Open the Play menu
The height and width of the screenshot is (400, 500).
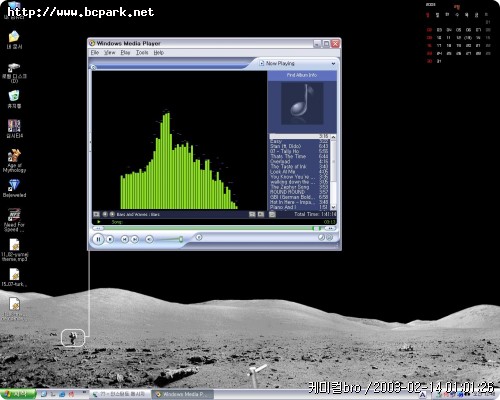125,53
